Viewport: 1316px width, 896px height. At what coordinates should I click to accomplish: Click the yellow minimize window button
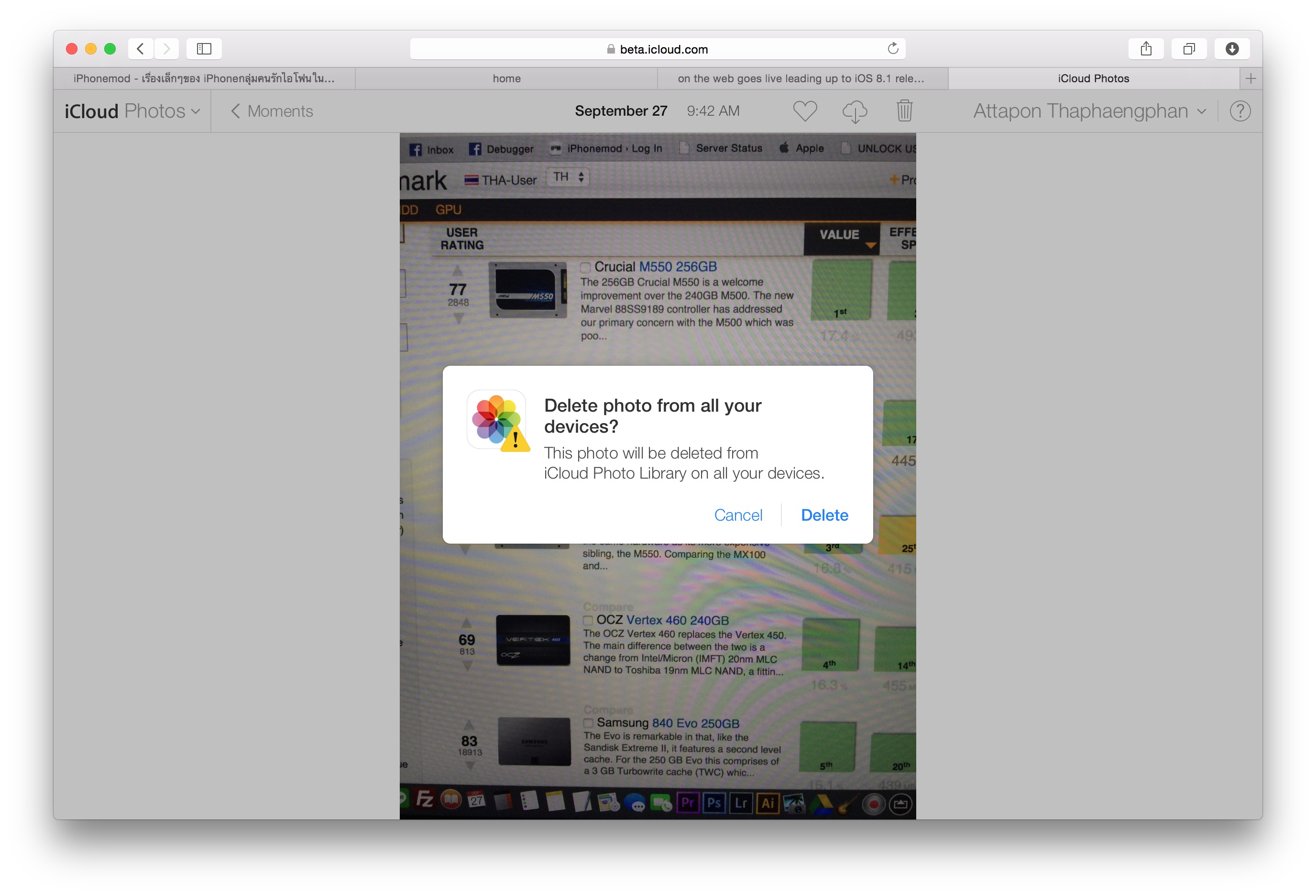click(90, 49)
